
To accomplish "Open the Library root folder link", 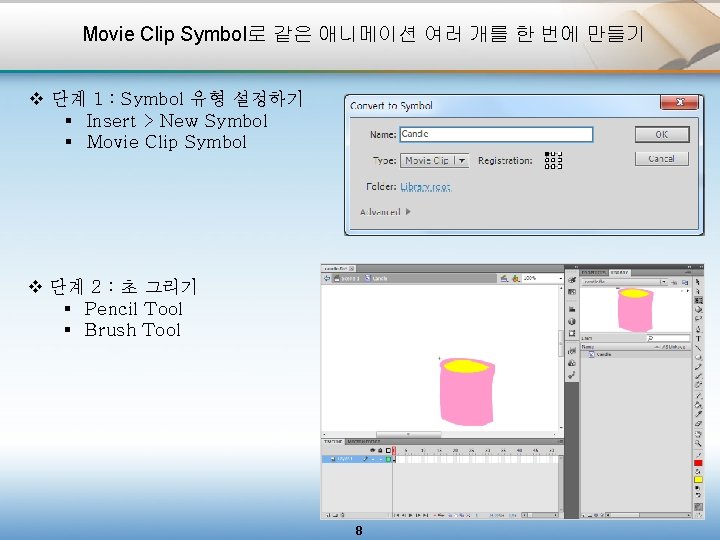I will click(x=426, y=186).
